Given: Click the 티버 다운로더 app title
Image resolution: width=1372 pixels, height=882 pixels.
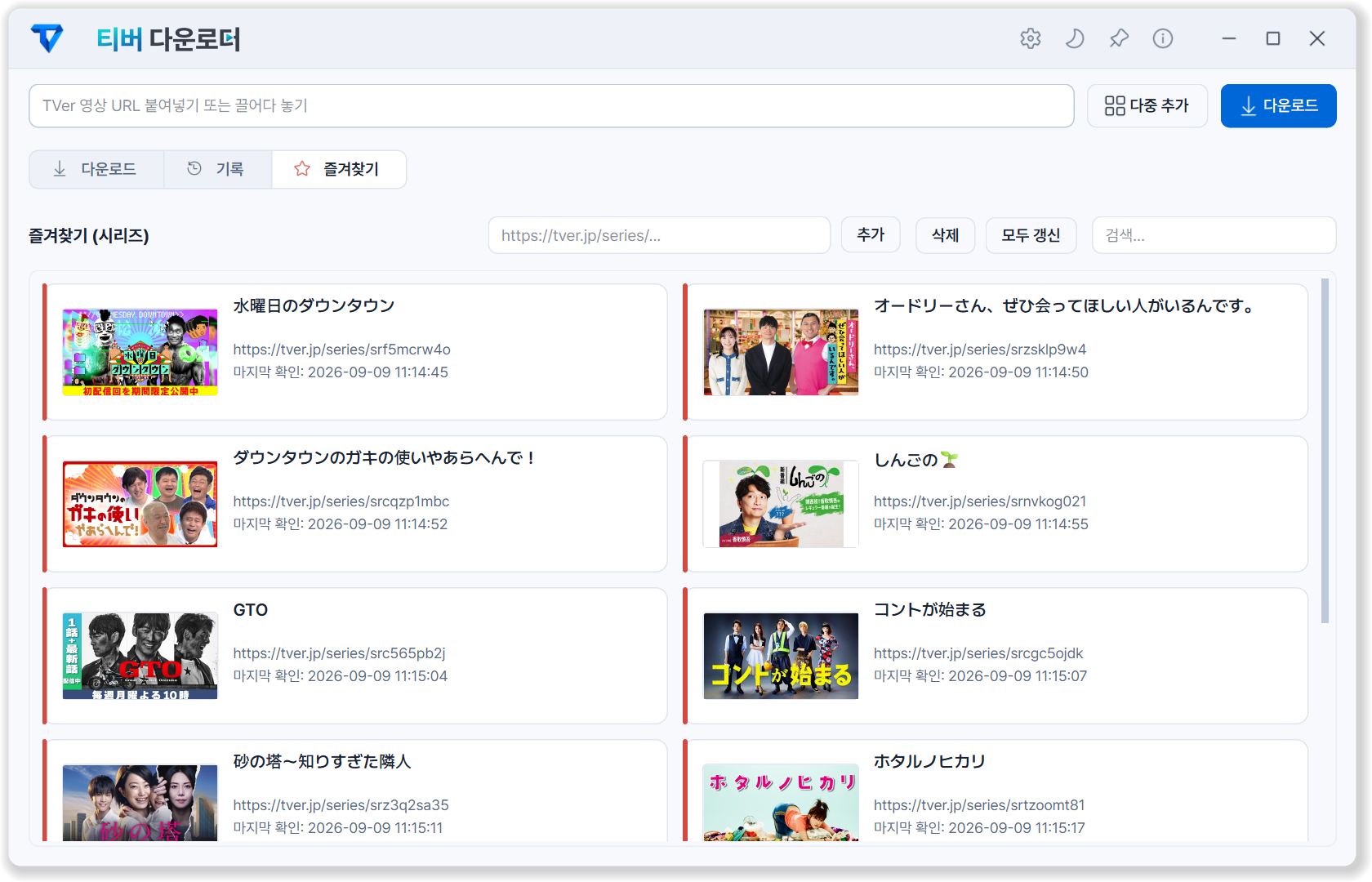Looking at the screenshot, I should point(168,38).
